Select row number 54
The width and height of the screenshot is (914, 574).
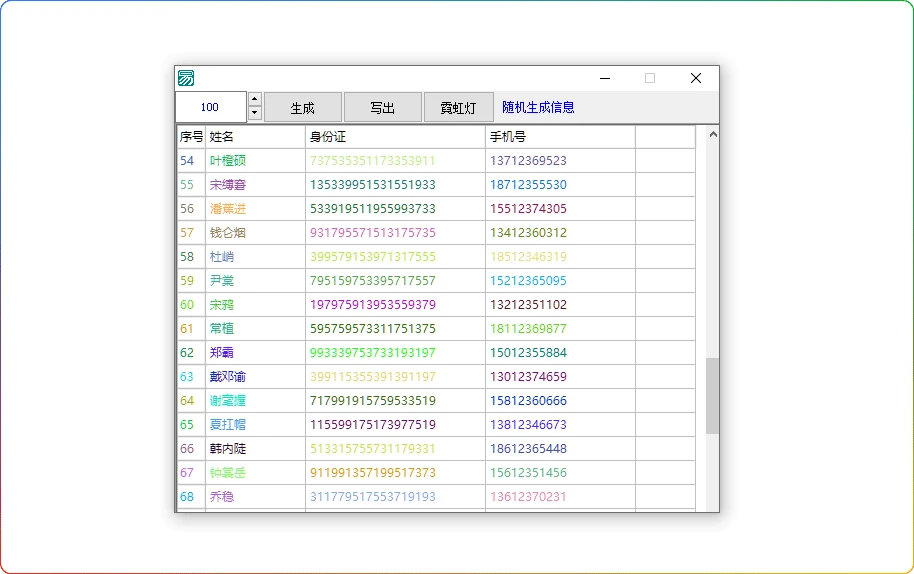pyautogui.click(x=191, y=161)
